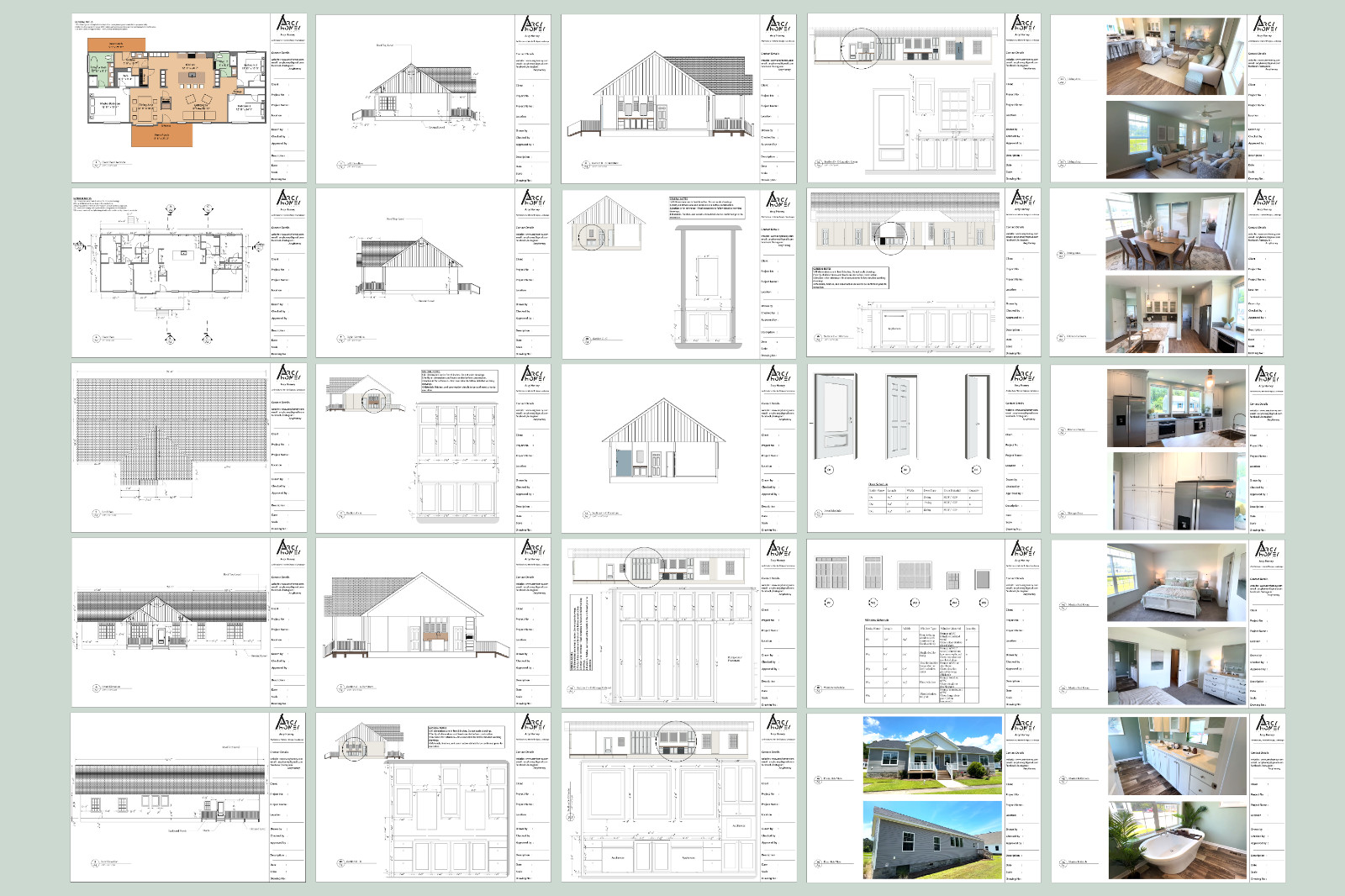Open the kitchen hallway photo below the dining table photo
1345x896 pixels.
pos(1175,314)
